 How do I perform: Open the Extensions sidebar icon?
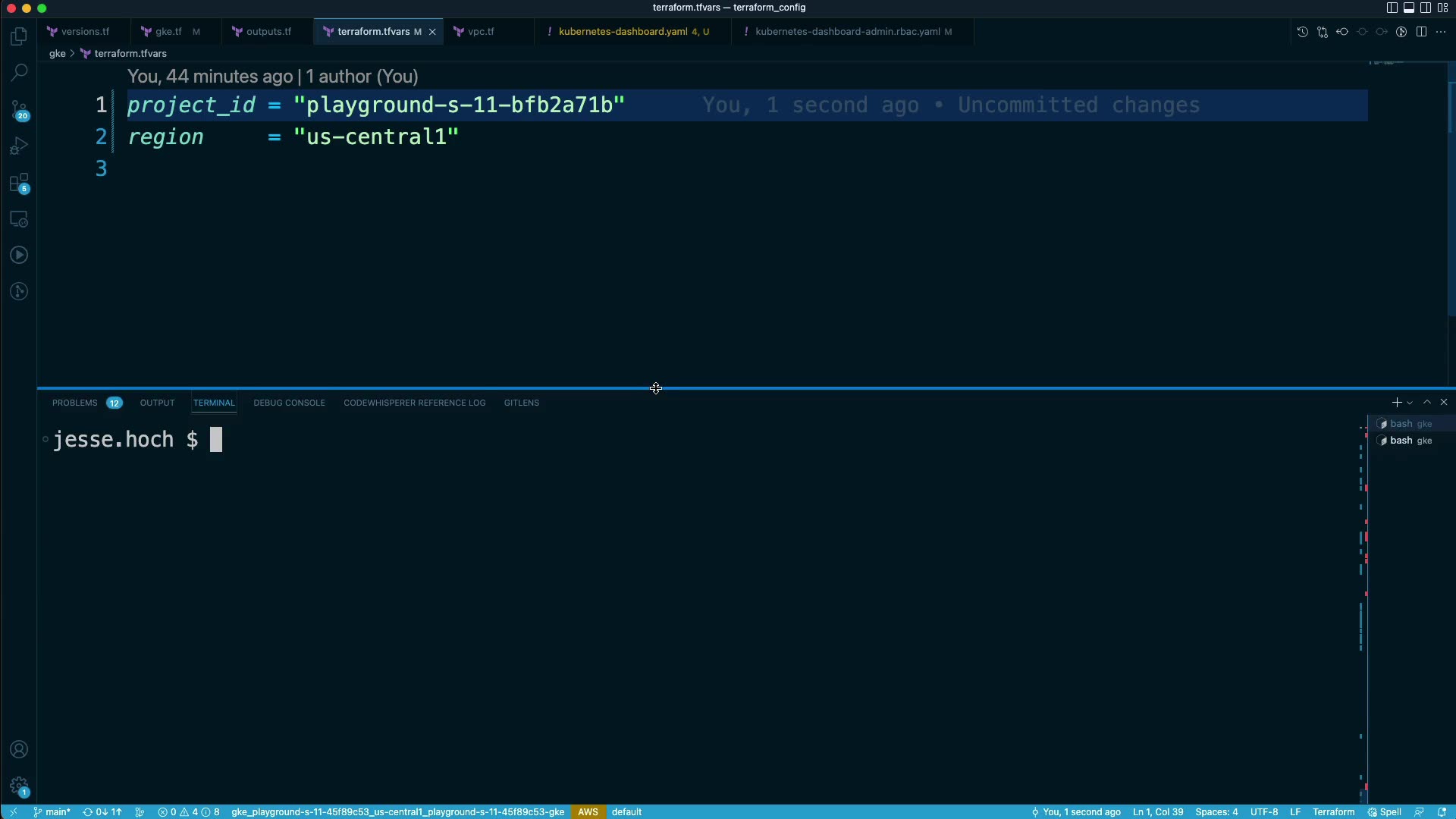pyautogui.click(x=19, y=183)
